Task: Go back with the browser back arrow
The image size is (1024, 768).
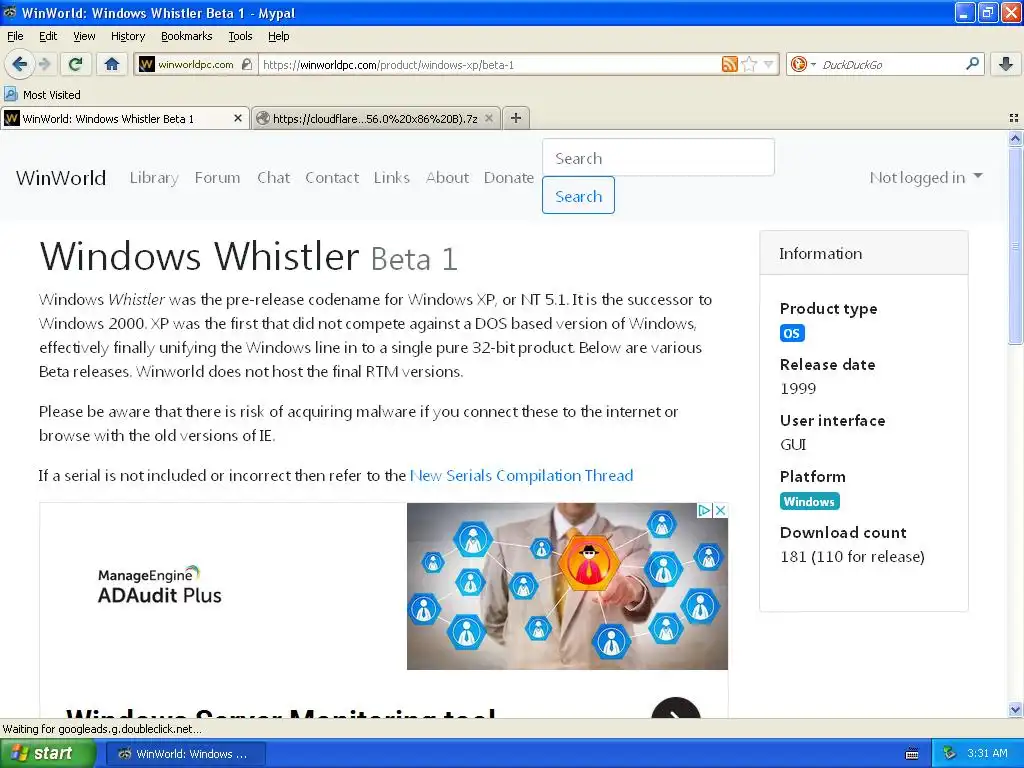Action: coord(20,64)
